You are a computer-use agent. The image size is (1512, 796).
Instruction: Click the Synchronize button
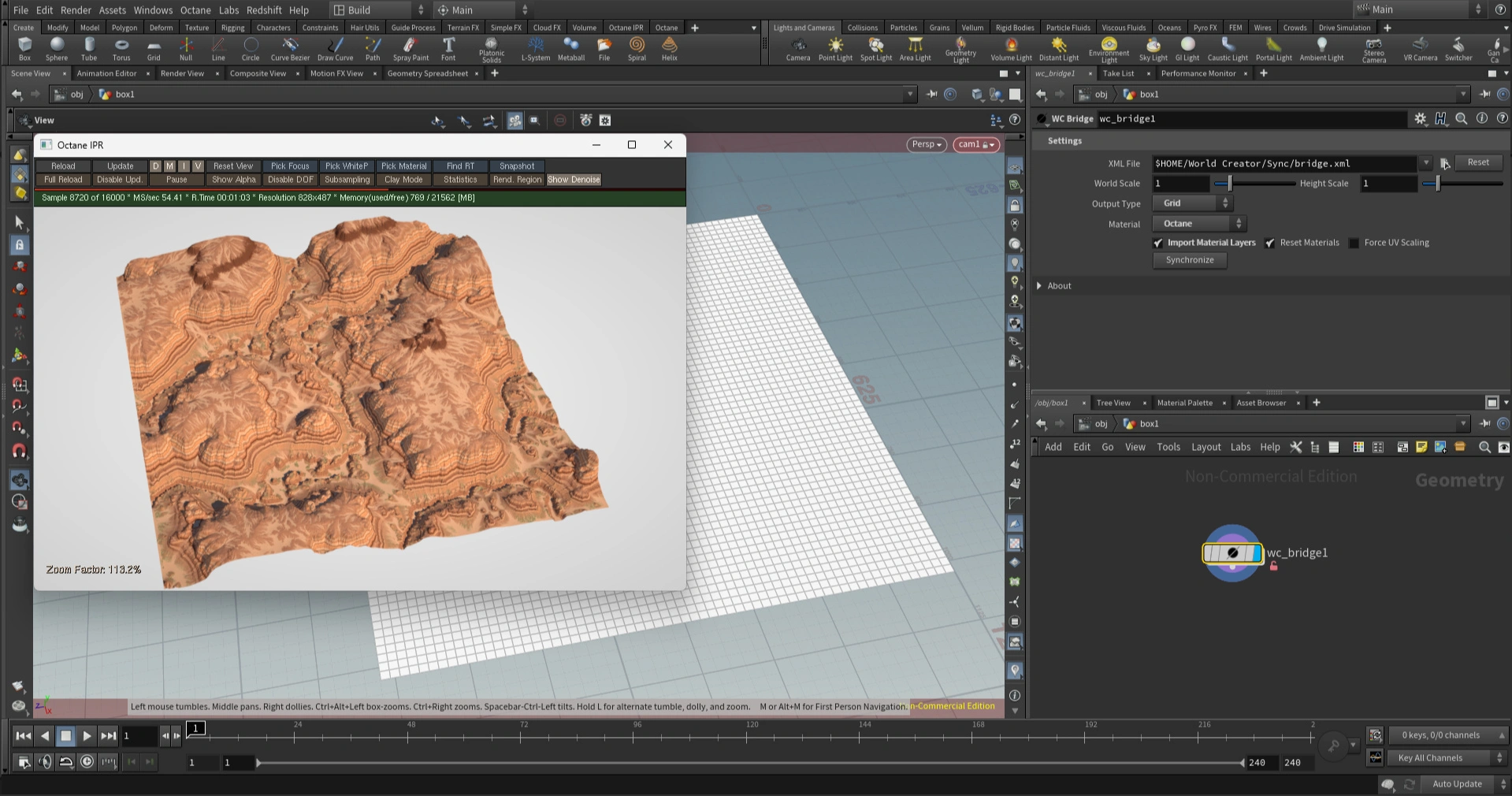(1190, 260)
